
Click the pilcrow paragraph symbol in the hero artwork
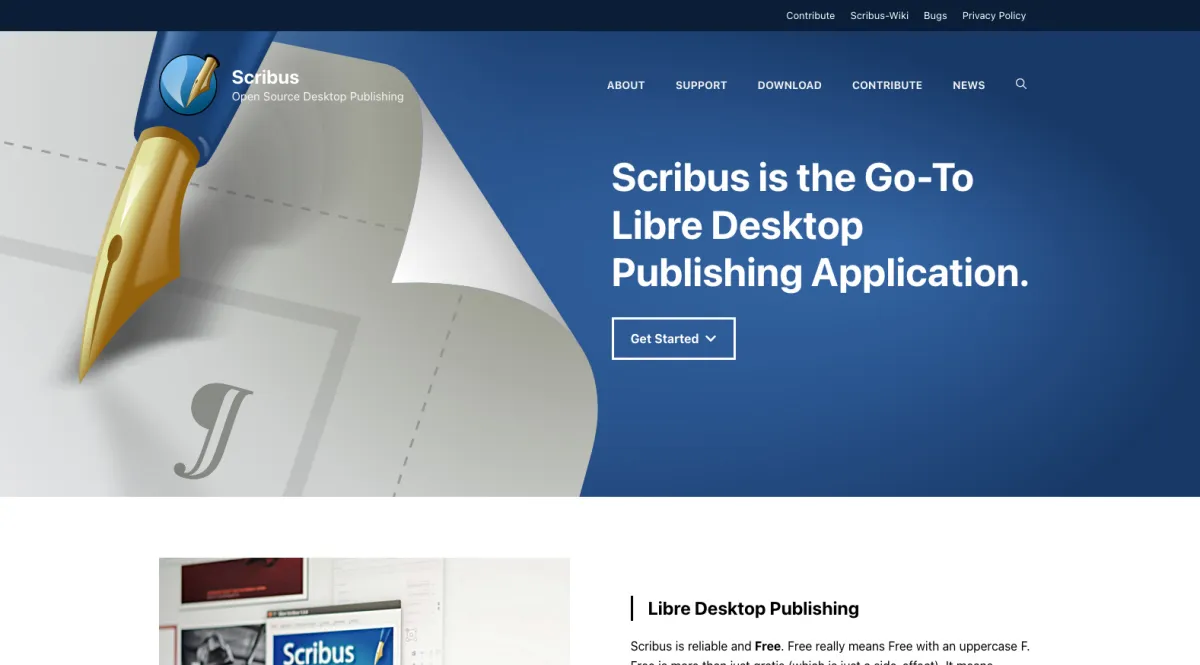(x=213, y=430)
